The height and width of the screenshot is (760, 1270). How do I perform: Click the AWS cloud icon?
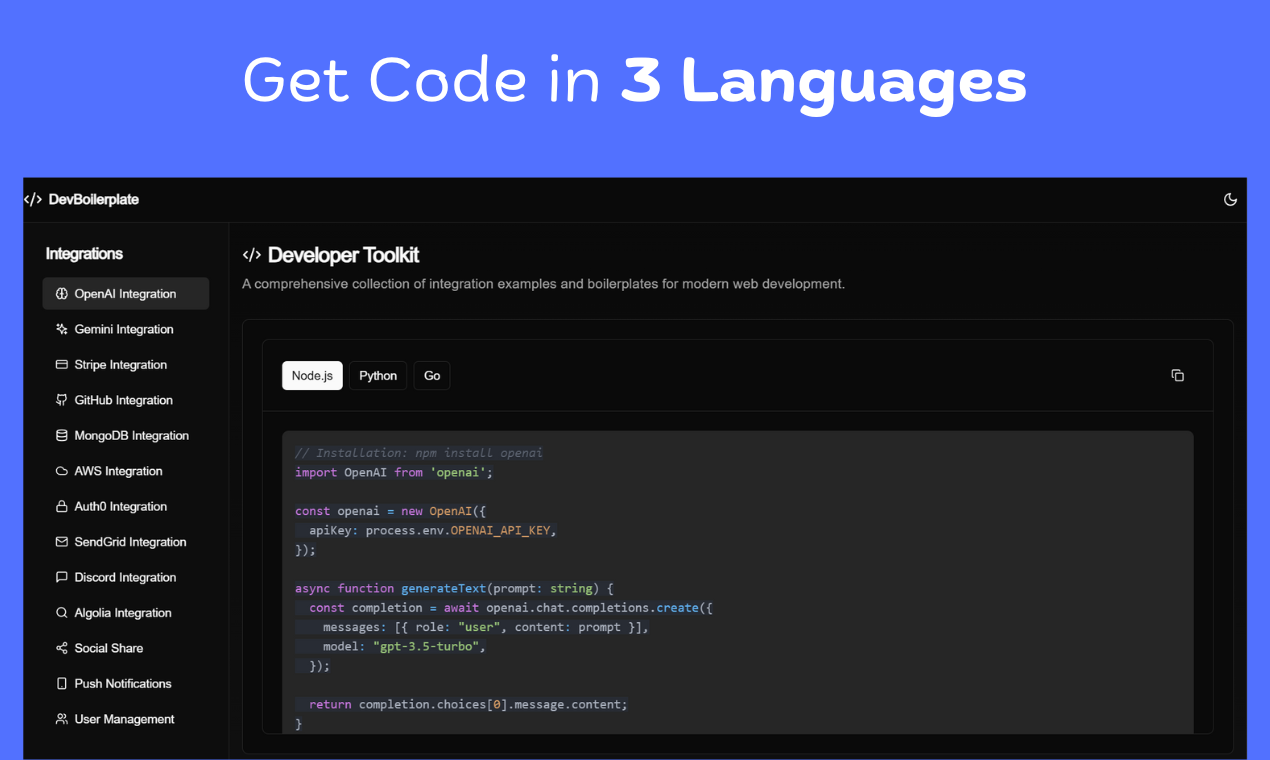click(62, 471)
